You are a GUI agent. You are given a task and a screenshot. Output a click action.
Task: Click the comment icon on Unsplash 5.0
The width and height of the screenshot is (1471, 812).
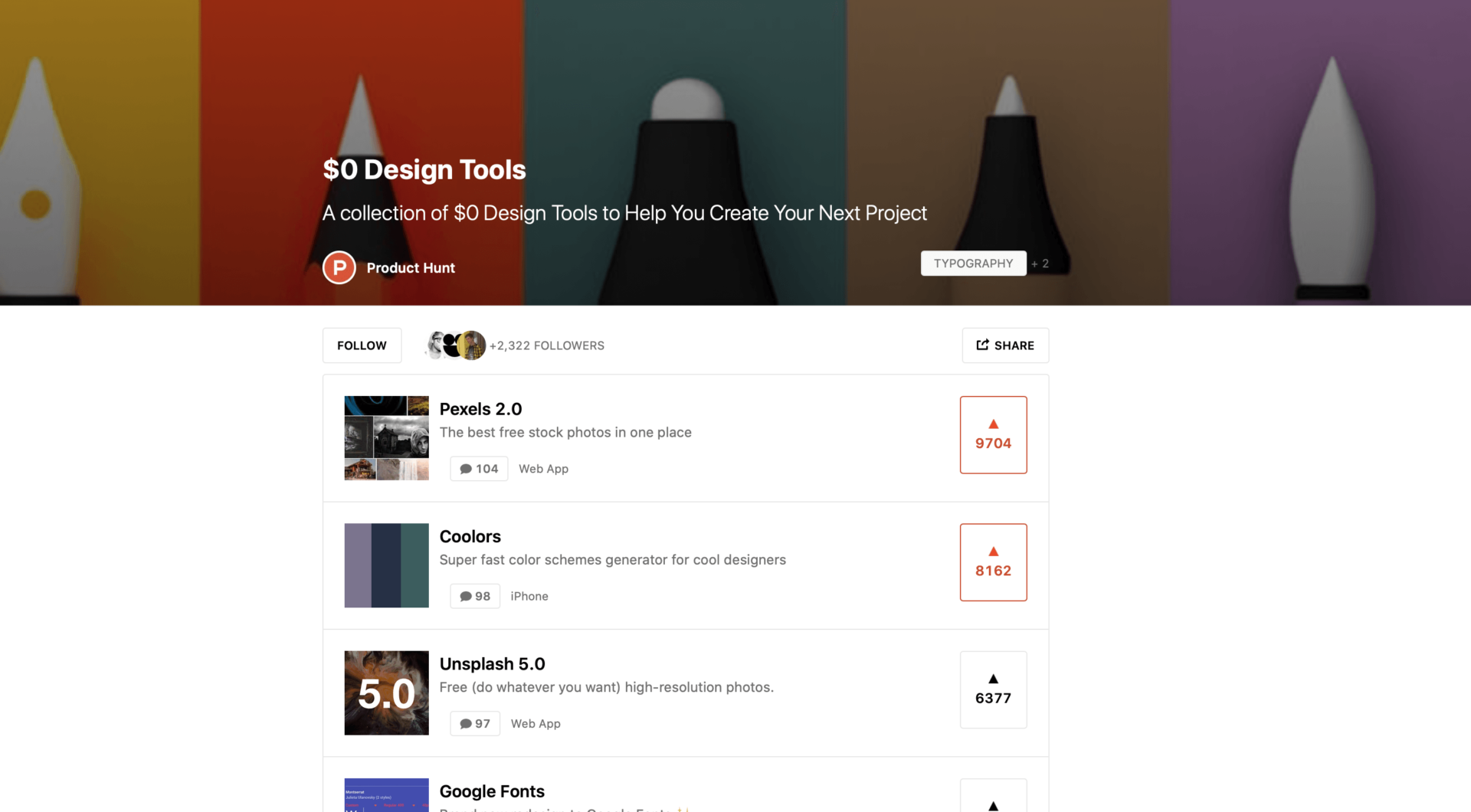pyautogui.click(x=465, y=723)
